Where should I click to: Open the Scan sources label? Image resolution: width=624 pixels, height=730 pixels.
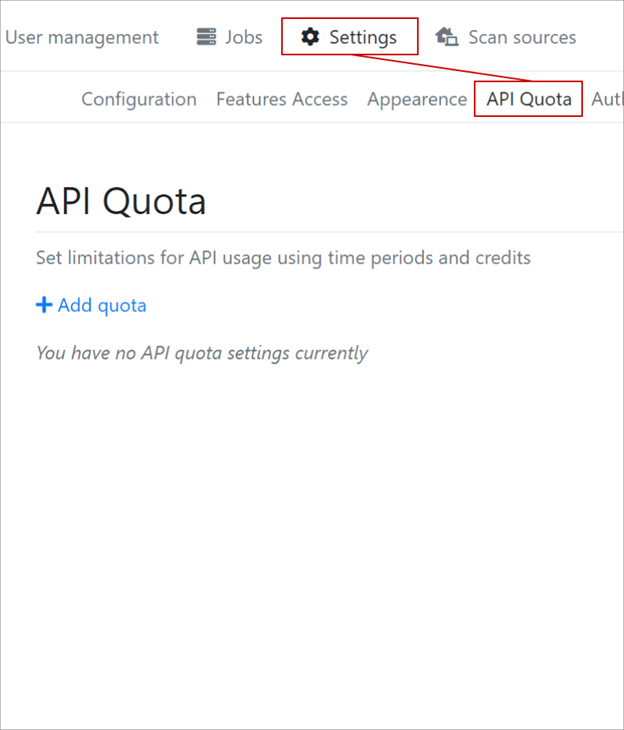(x=522, y=38)
